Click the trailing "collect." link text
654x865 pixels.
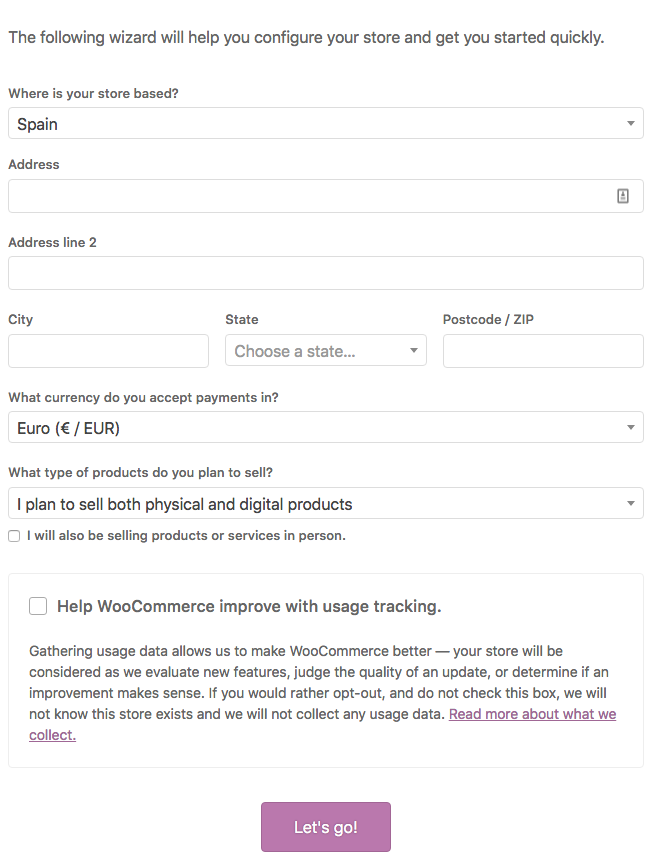(52, 735)
